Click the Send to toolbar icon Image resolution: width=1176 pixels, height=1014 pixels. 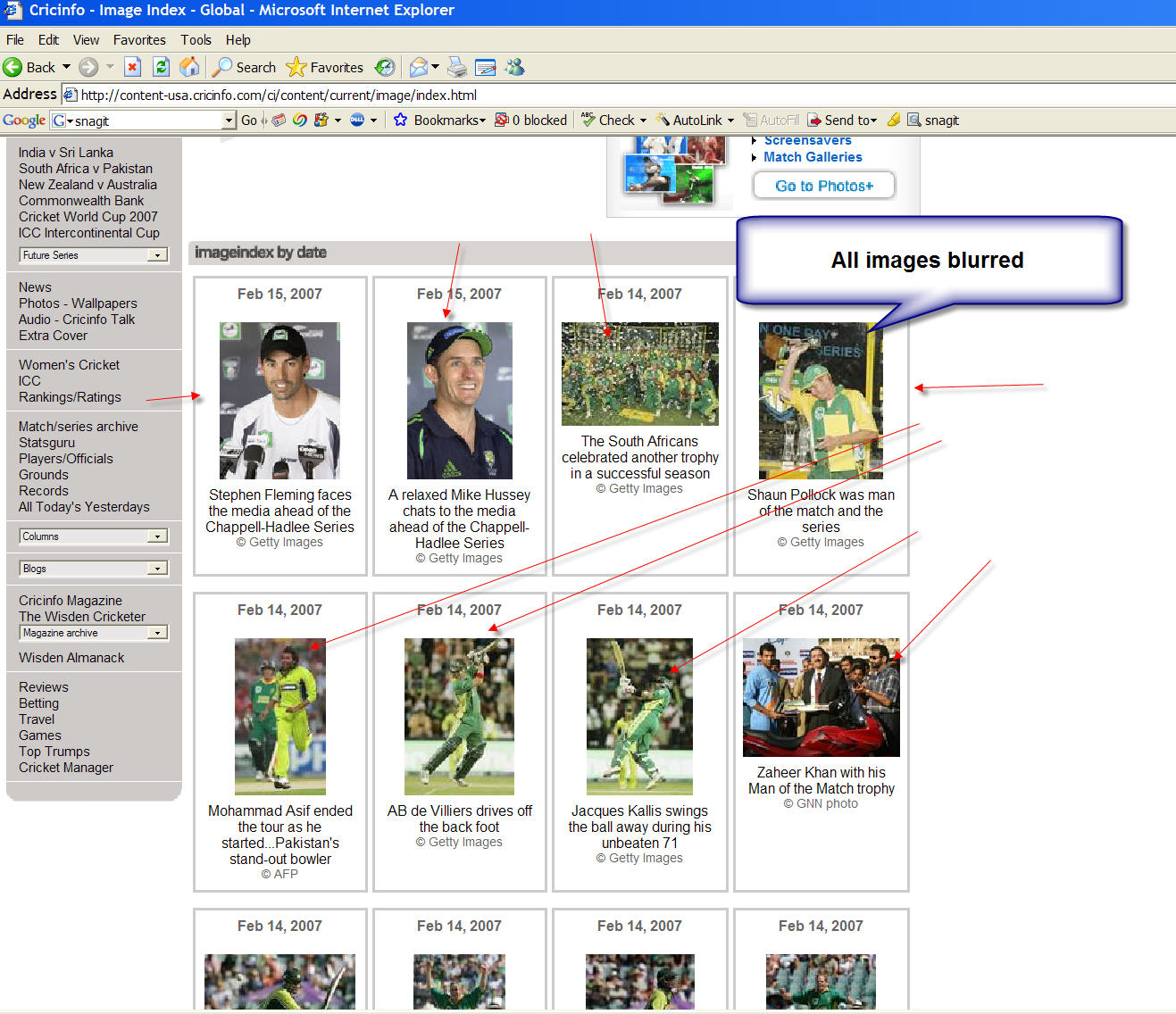click(x=814, y=121)
